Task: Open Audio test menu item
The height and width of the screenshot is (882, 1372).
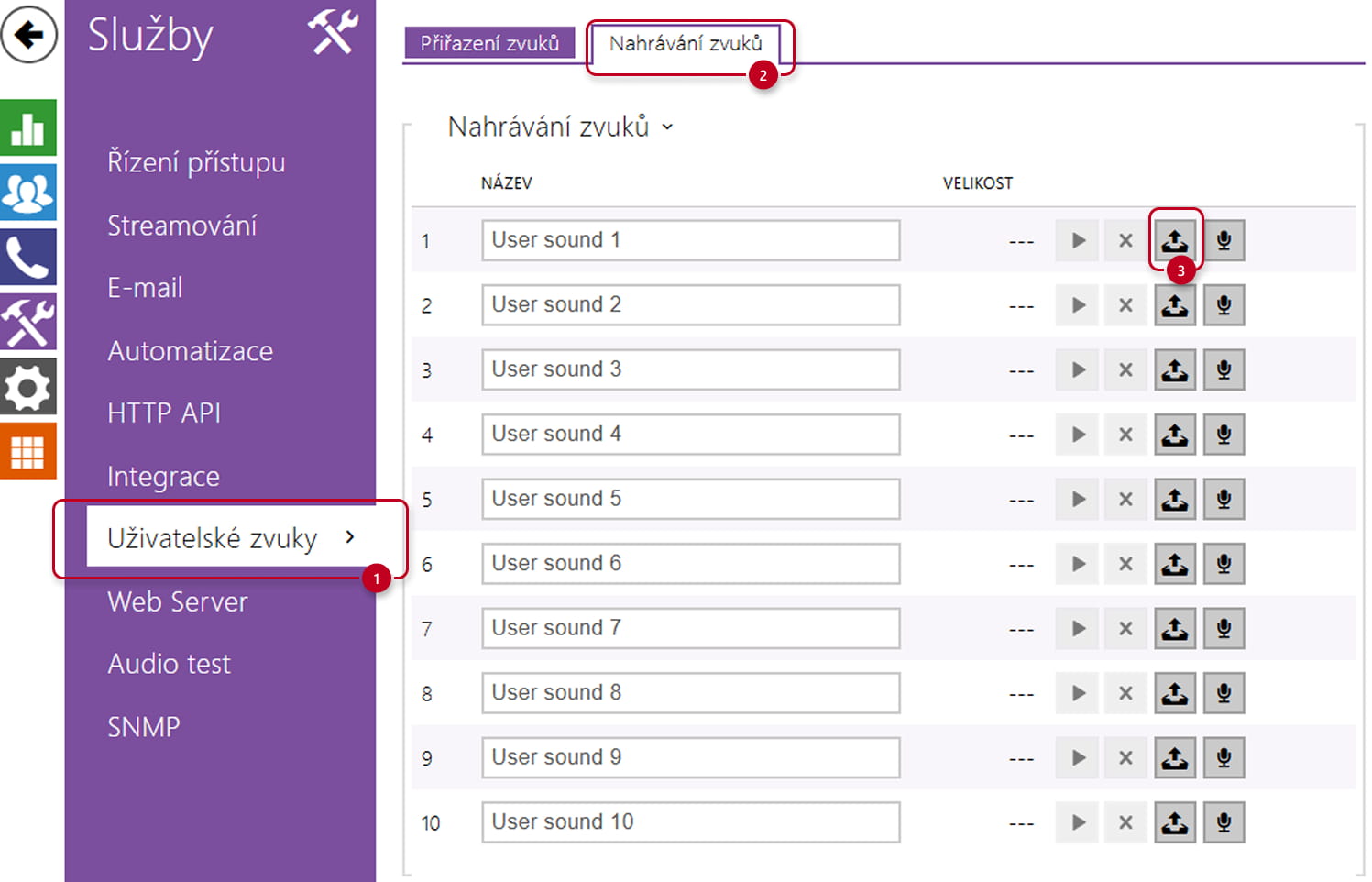Action: pos(169,664)
